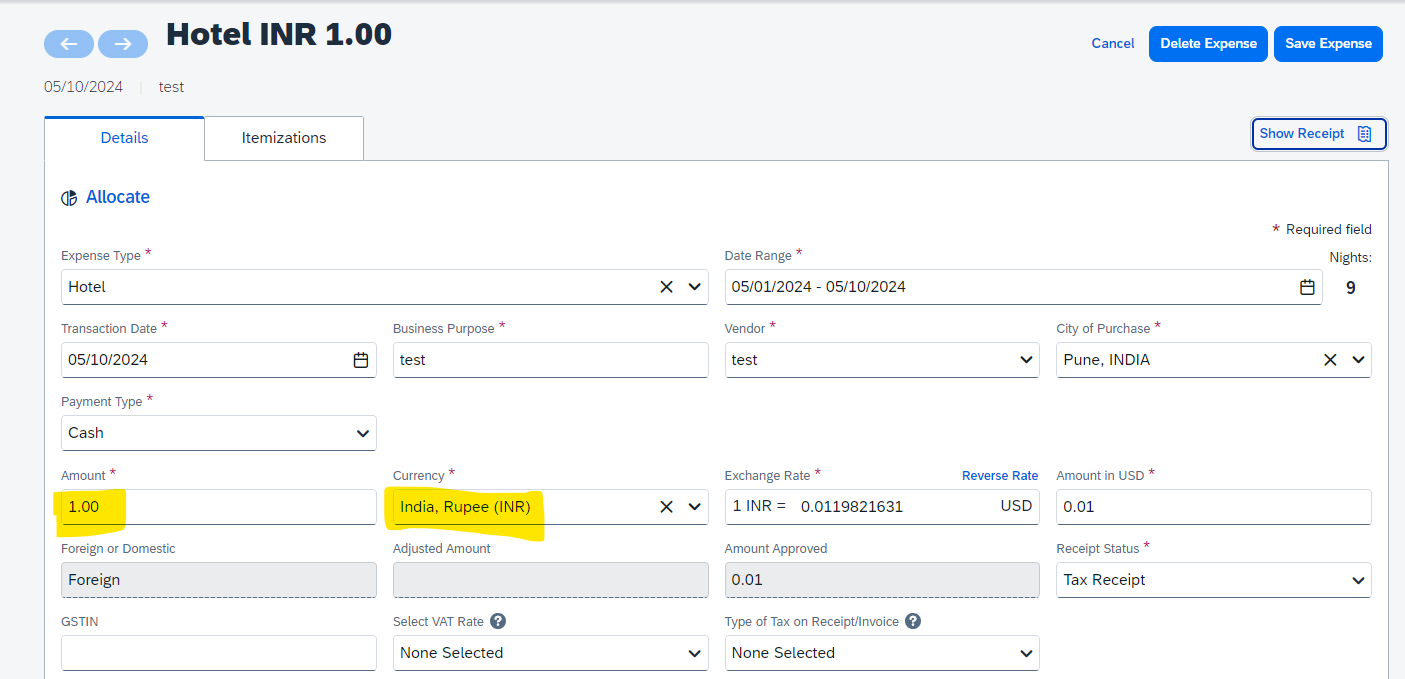Clear the City of Purchase value
The width and height of the screenshot is (1405, 679).
(1330, 360)
